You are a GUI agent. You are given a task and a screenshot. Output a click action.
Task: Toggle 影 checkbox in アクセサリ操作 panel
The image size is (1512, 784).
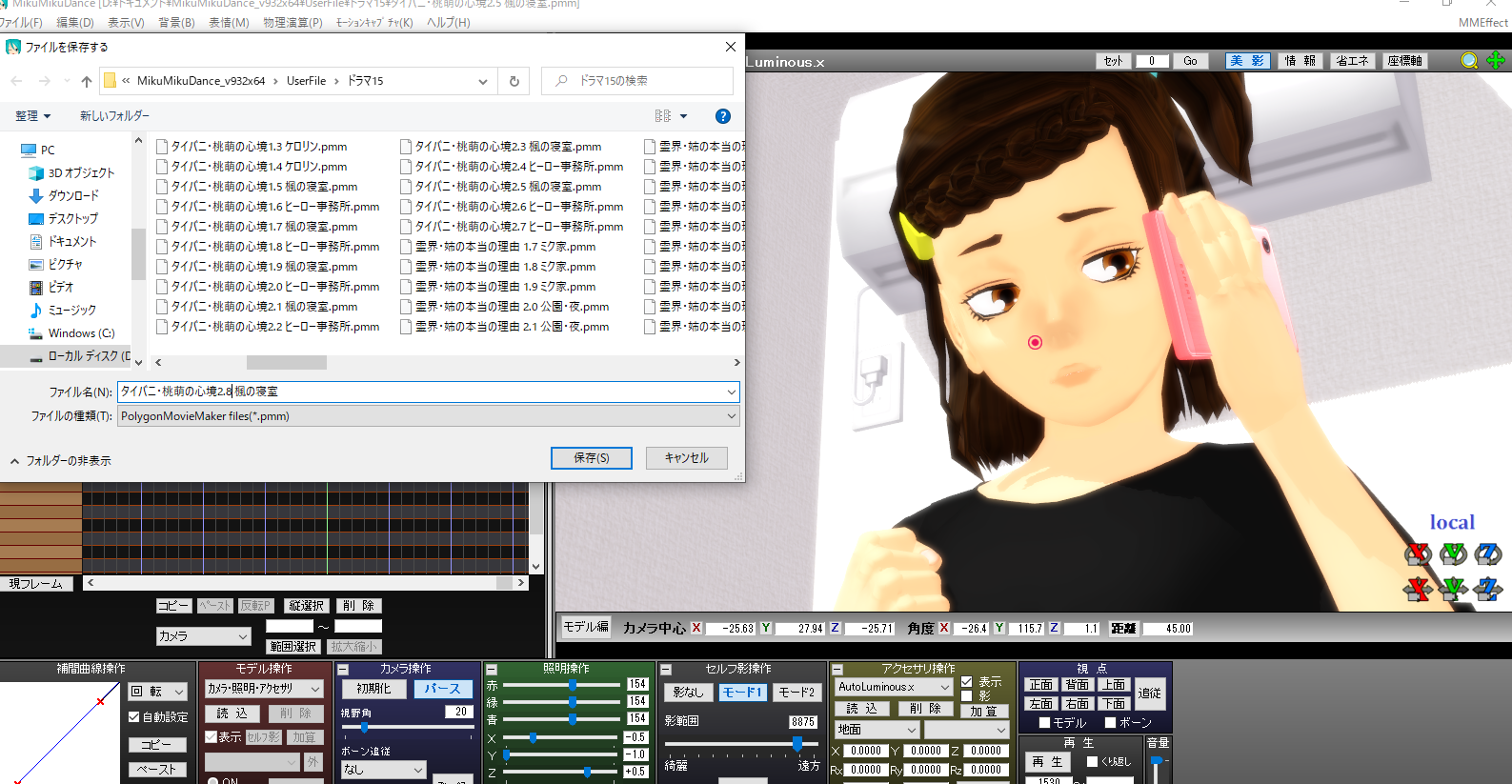coord(967,696)
